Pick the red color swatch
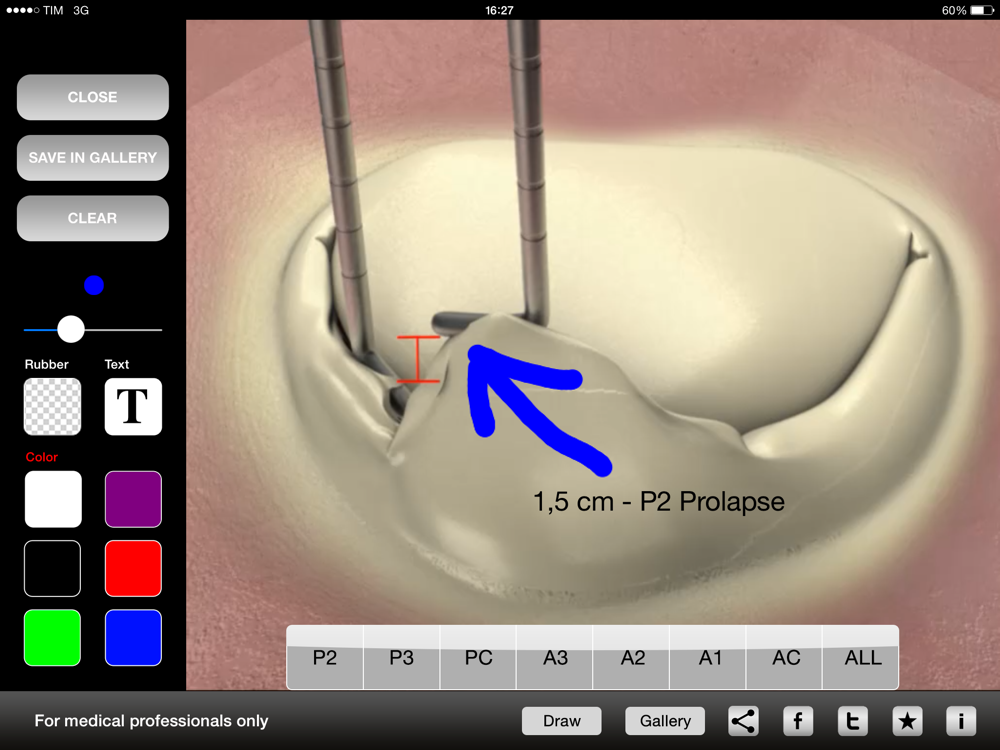The width and height of the screenshot is (1000, 750). point(133,568)
